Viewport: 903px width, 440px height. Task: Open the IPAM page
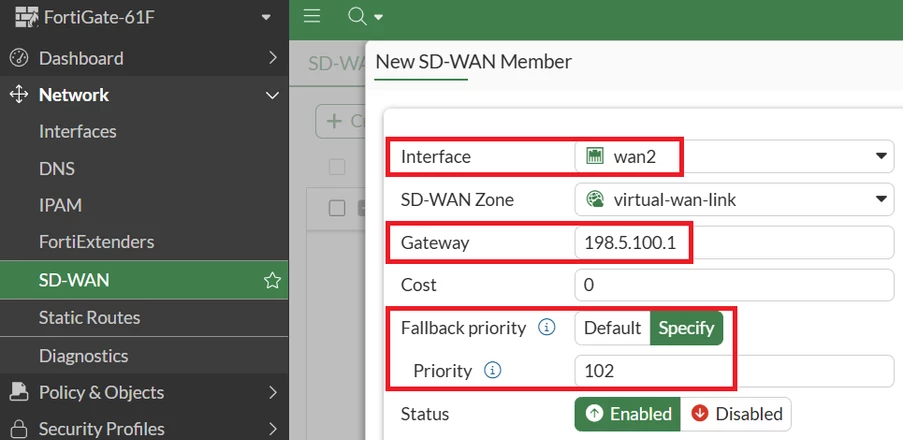click(60, 205)
